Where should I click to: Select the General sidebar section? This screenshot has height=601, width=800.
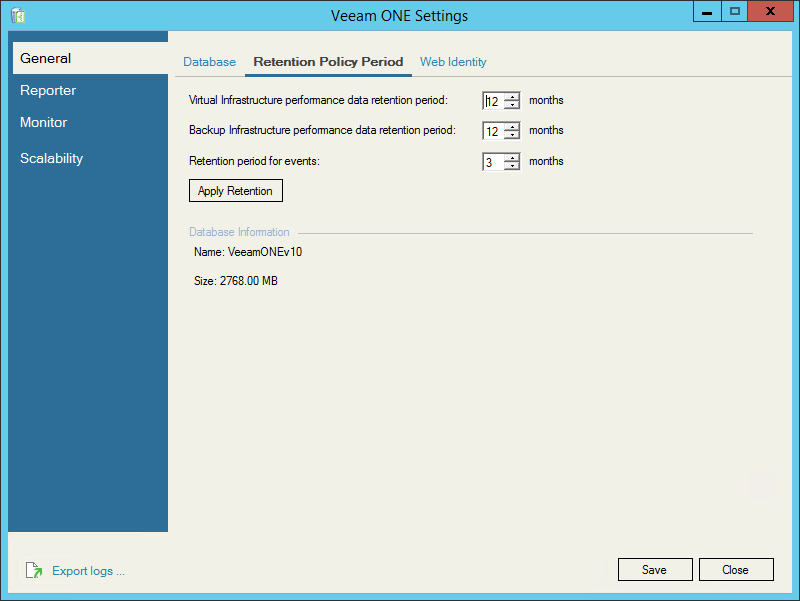click(x=90, y=58)
